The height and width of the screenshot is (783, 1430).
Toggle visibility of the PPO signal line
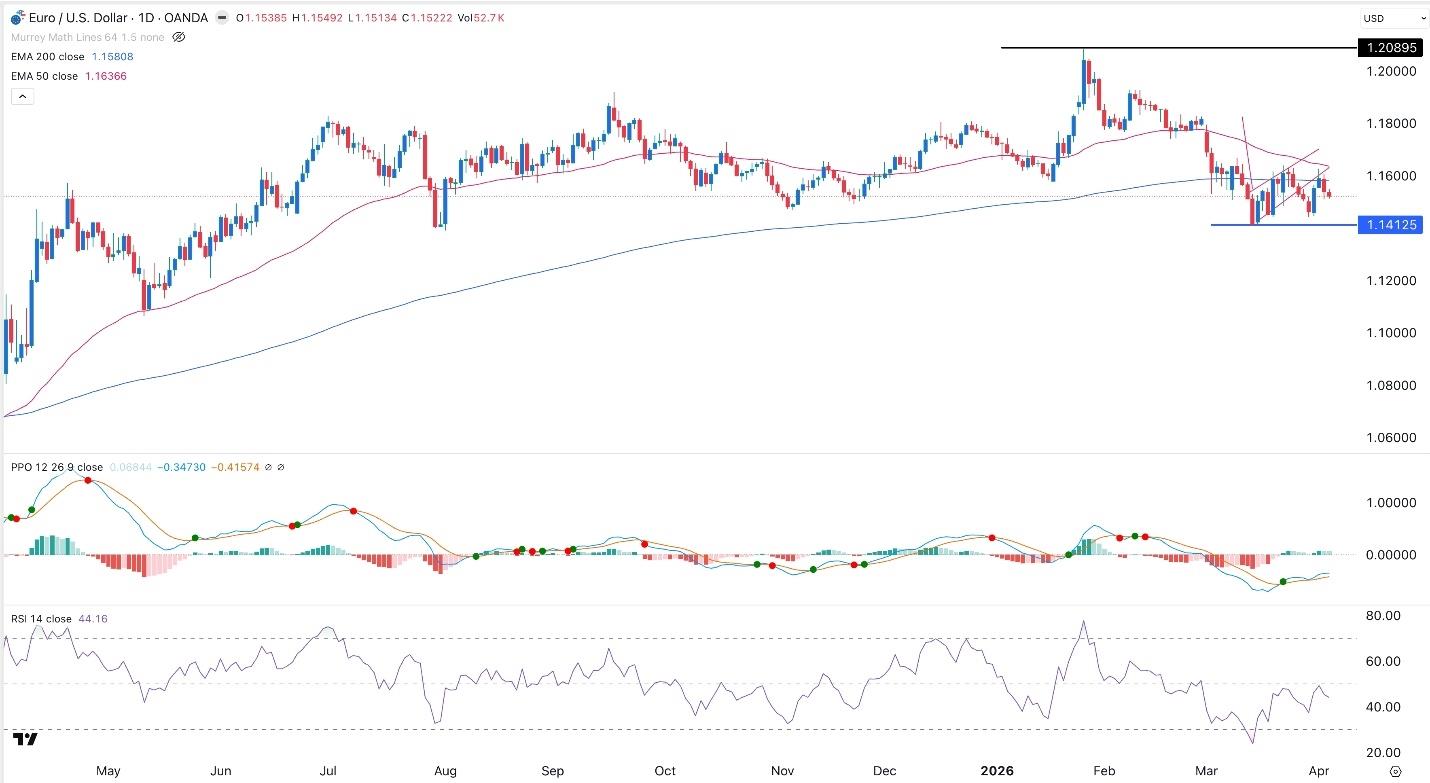point(281,466)
